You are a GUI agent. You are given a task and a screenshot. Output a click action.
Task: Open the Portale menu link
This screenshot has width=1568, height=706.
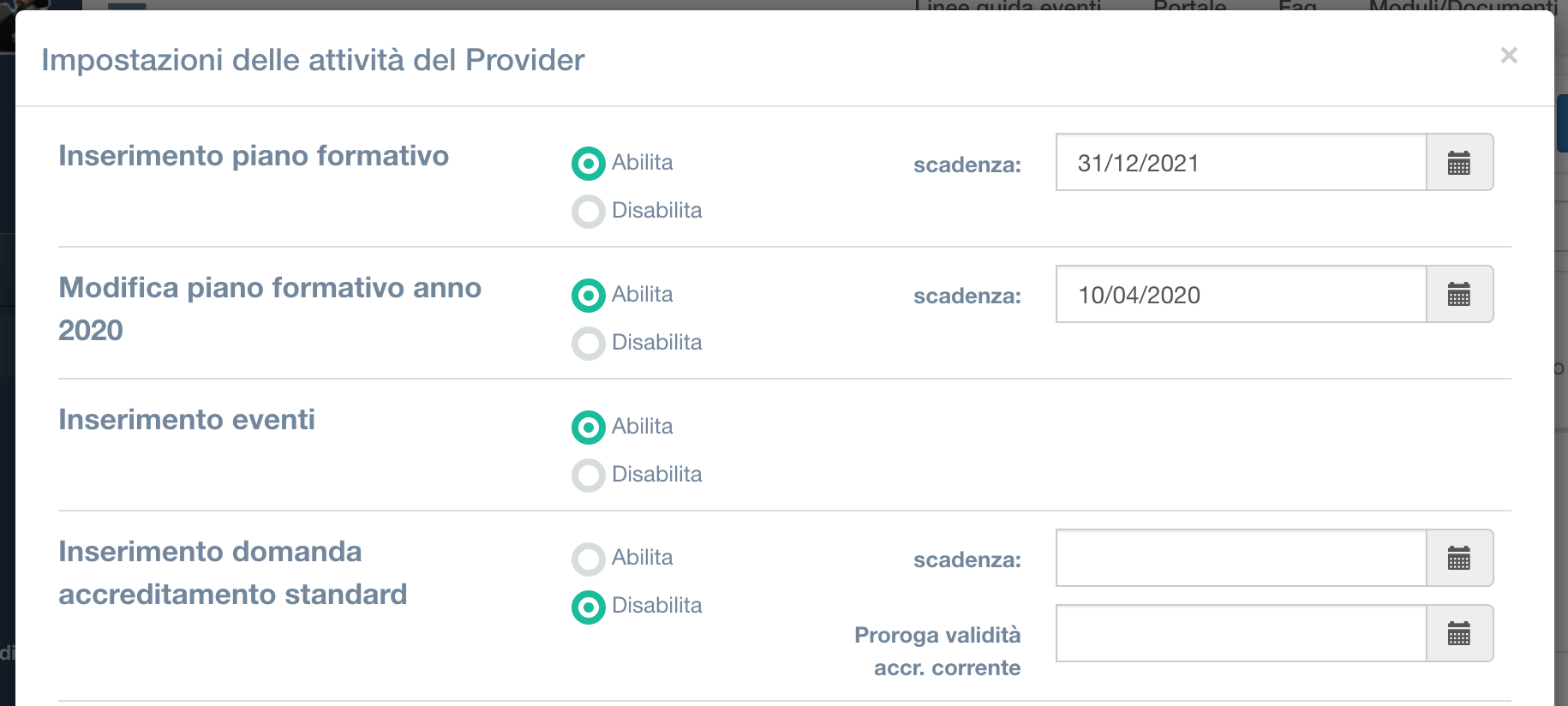pyautogui.click(x=1190, y=6)
